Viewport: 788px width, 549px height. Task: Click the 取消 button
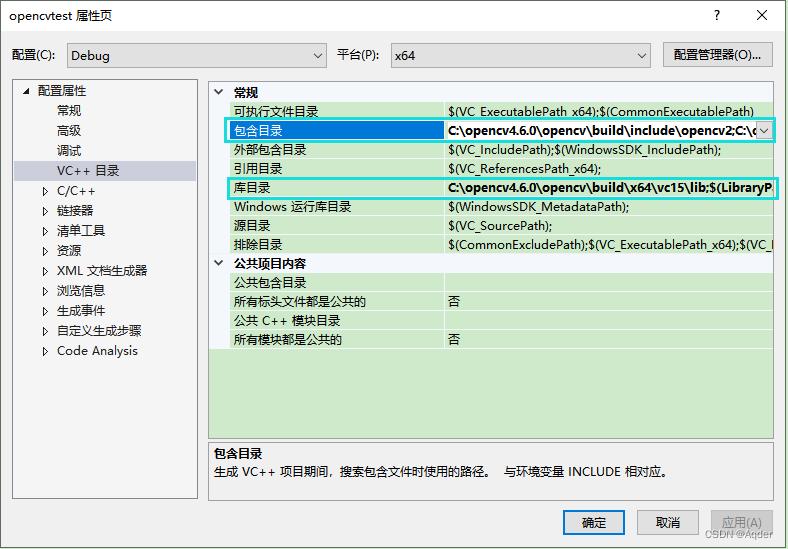click(x=668, y=522)
